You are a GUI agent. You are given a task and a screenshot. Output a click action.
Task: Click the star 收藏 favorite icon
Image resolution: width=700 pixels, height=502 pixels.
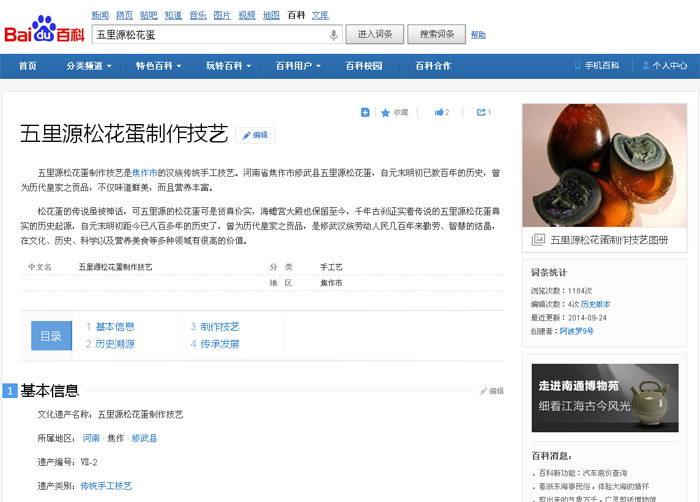coord(385,113)
